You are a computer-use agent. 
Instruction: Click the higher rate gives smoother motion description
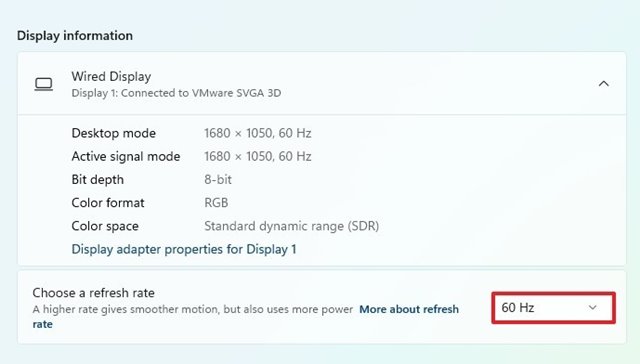pos(193,309)
